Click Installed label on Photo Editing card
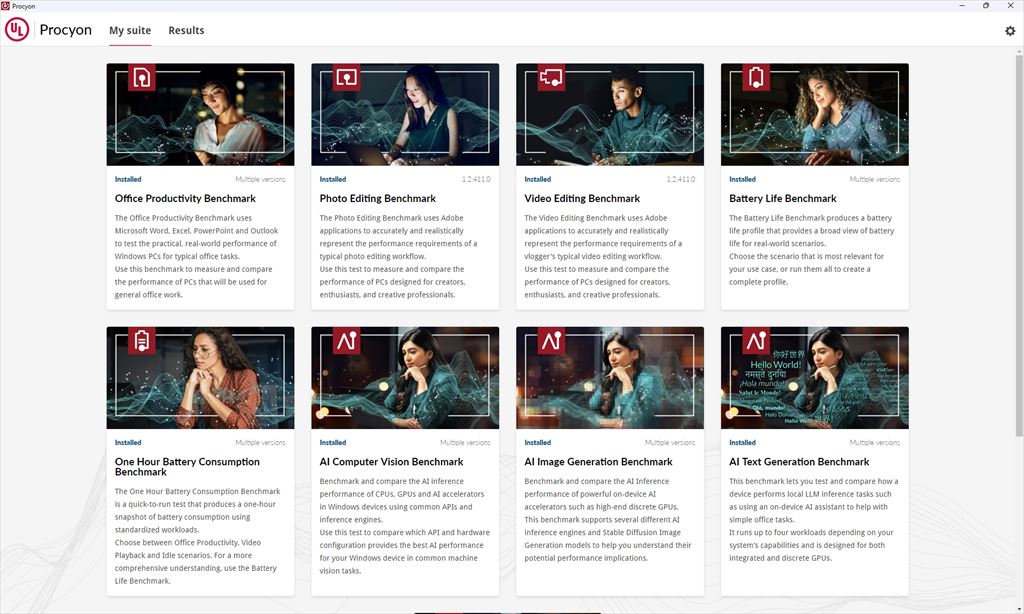This screenshot has width=1024, height=614. tap(333, 179)
